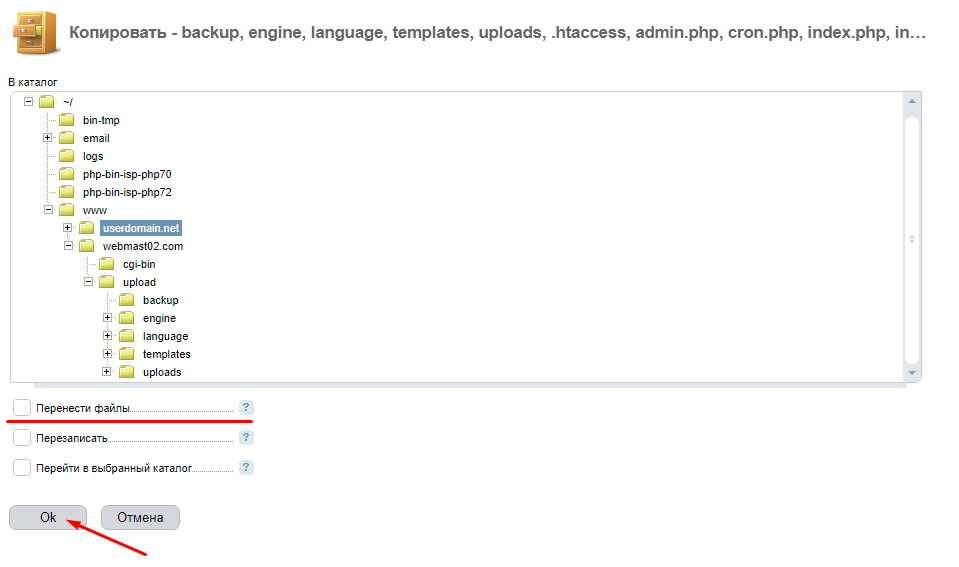Click the Отмена button
959x567 pixels.
140,517
